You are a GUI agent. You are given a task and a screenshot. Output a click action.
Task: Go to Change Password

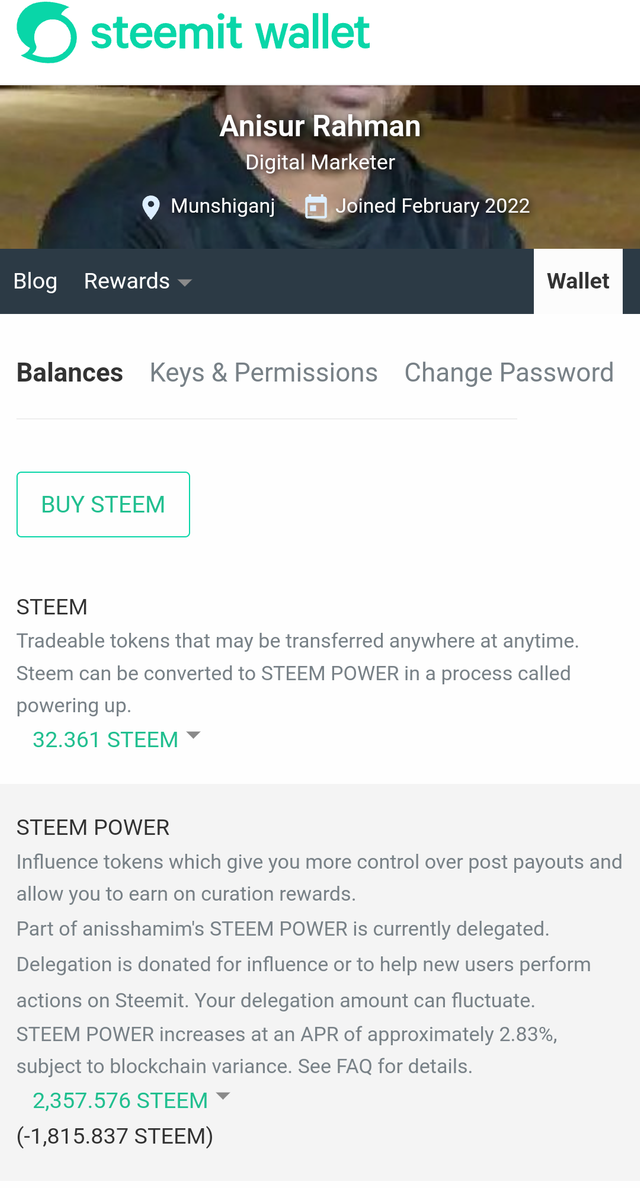point(508,373)
